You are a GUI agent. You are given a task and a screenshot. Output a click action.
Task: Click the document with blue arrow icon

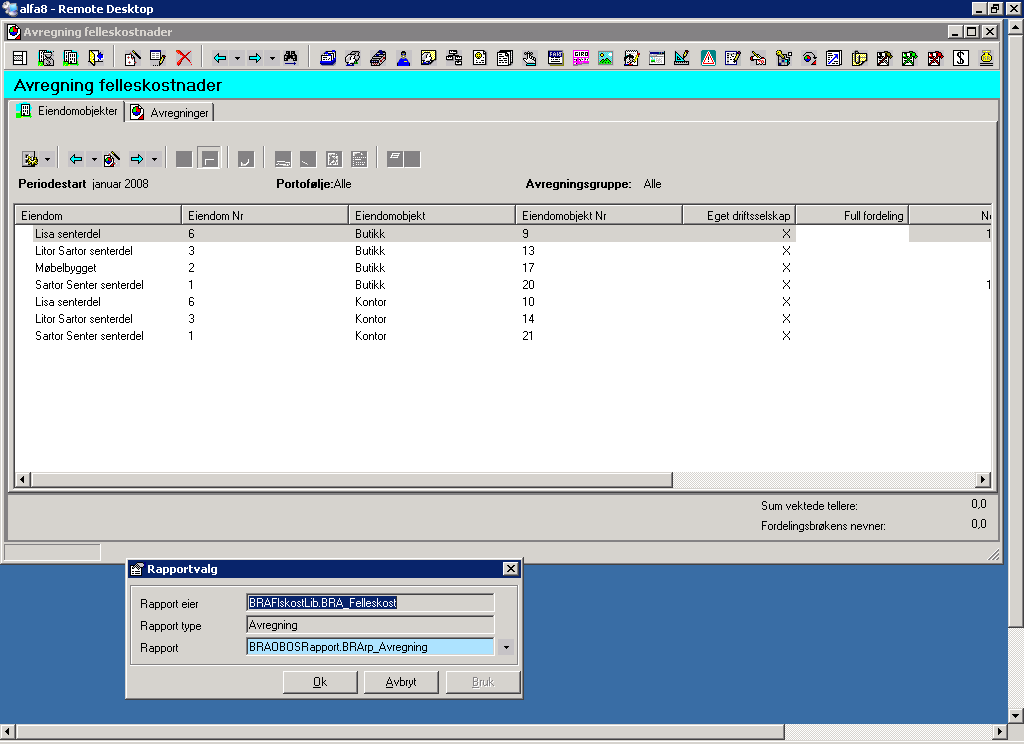point(834,58)
